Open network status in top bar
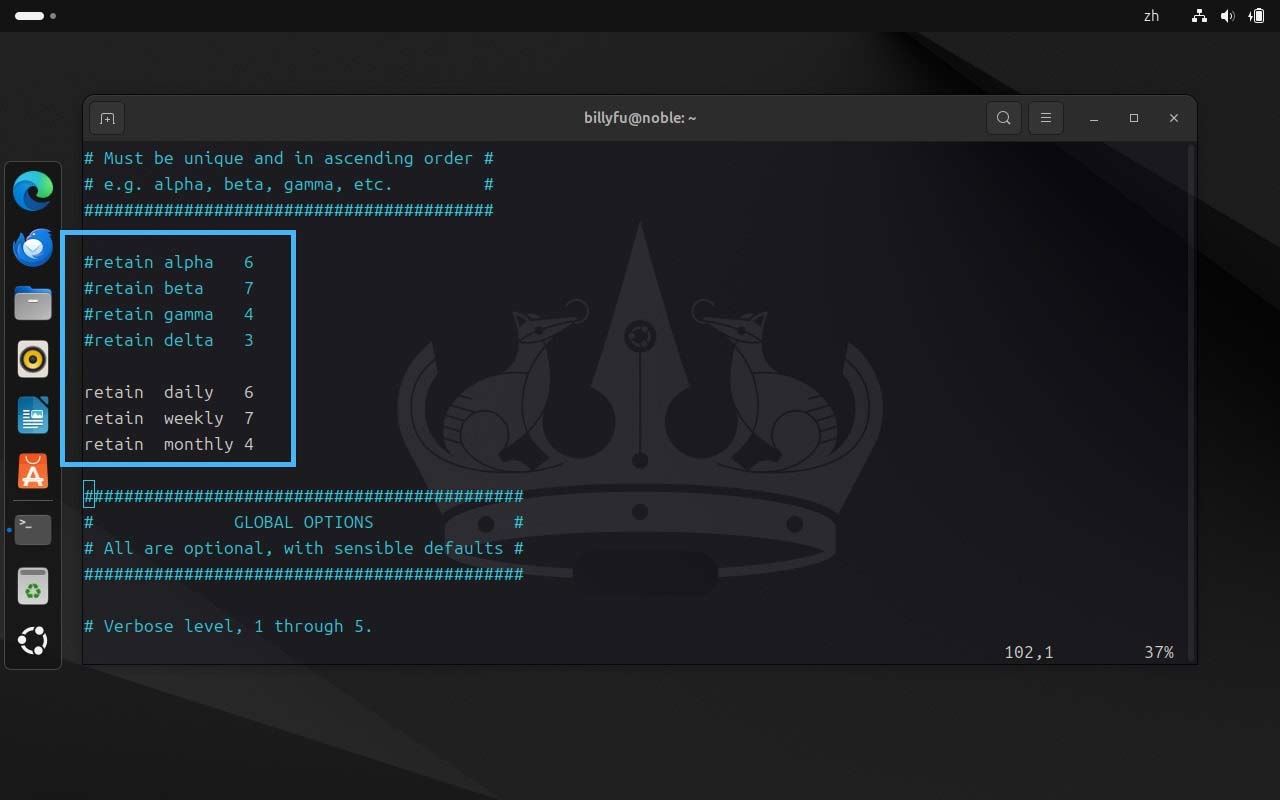The height and width of the screenshot is (800, 1280). coord(1199,16)
